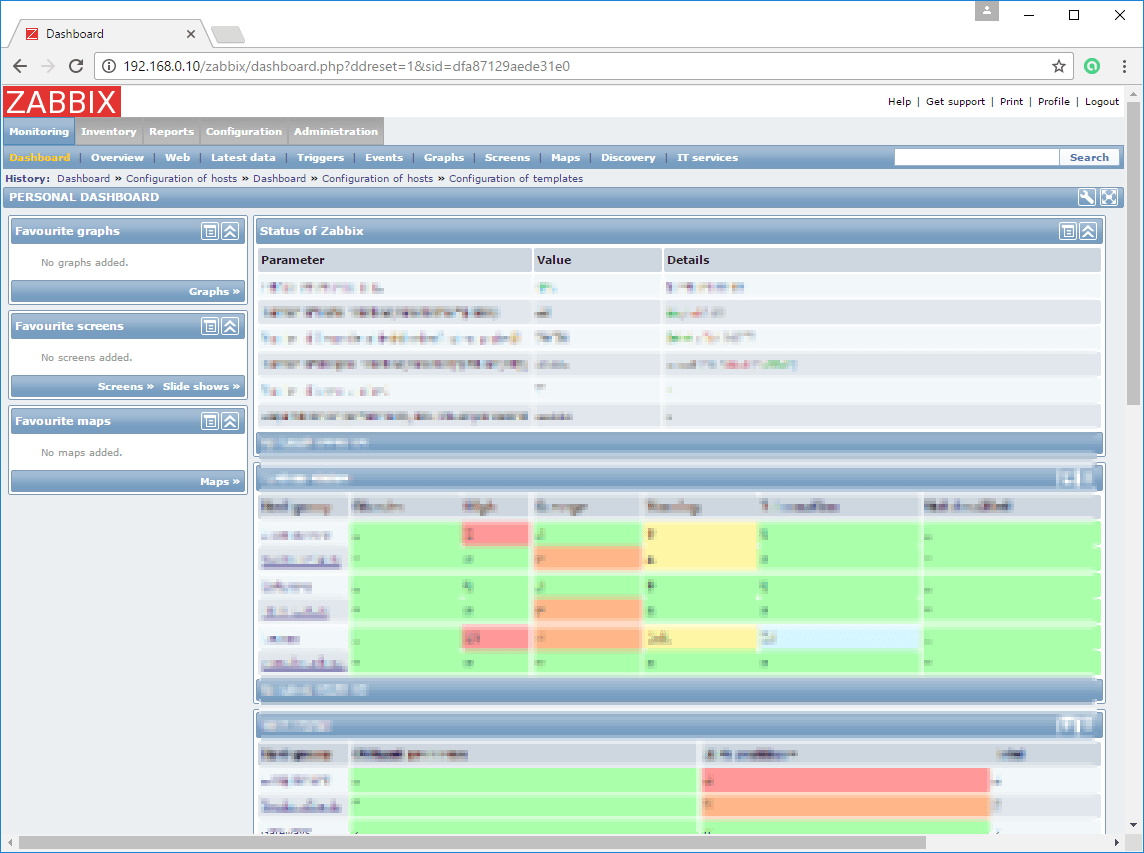Viewport: 1144px width, 853px height.
Task: Open the Favourite graphs widget menu icon
Action: pyautogui.click(x=209, y=230)
